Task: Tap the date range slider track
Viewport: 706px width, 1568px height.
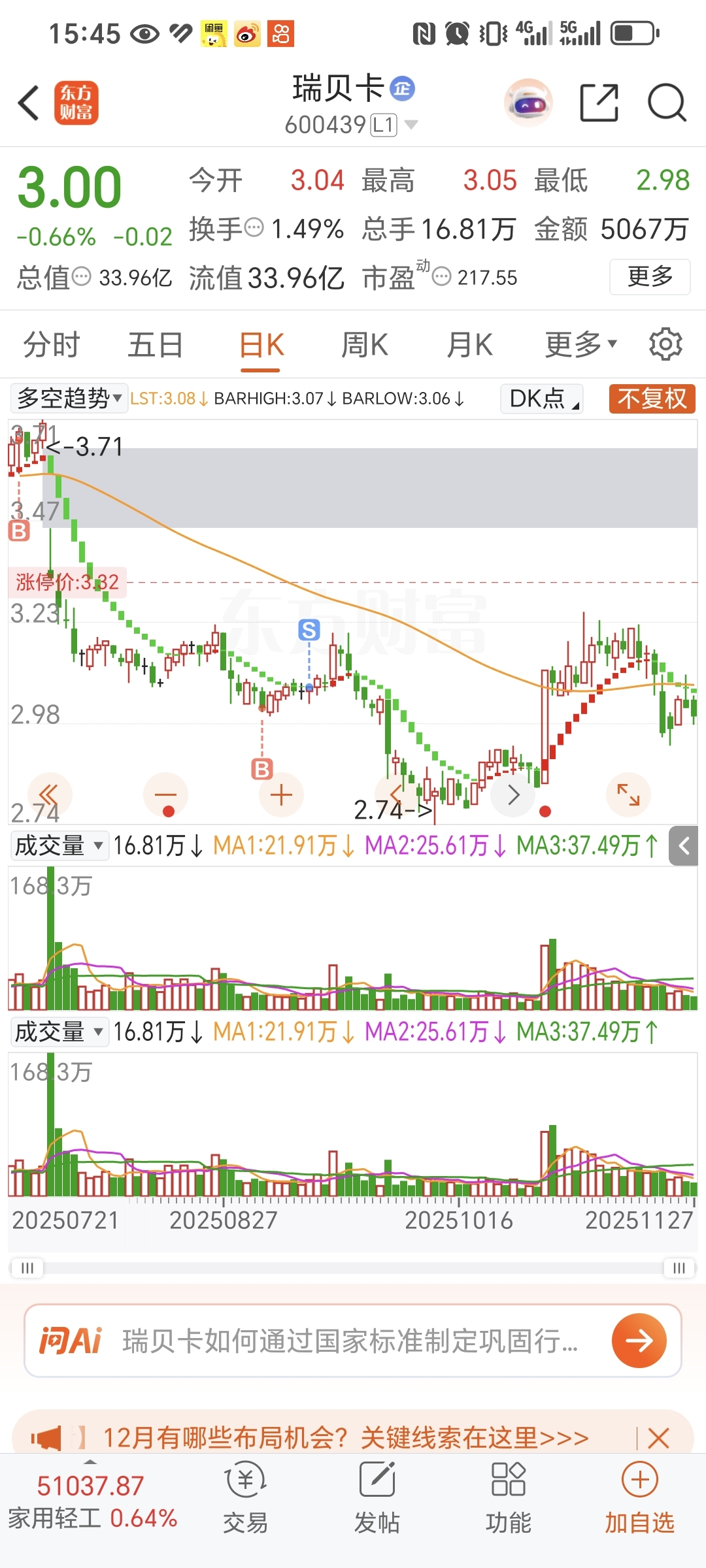Action: [353, 1268]
